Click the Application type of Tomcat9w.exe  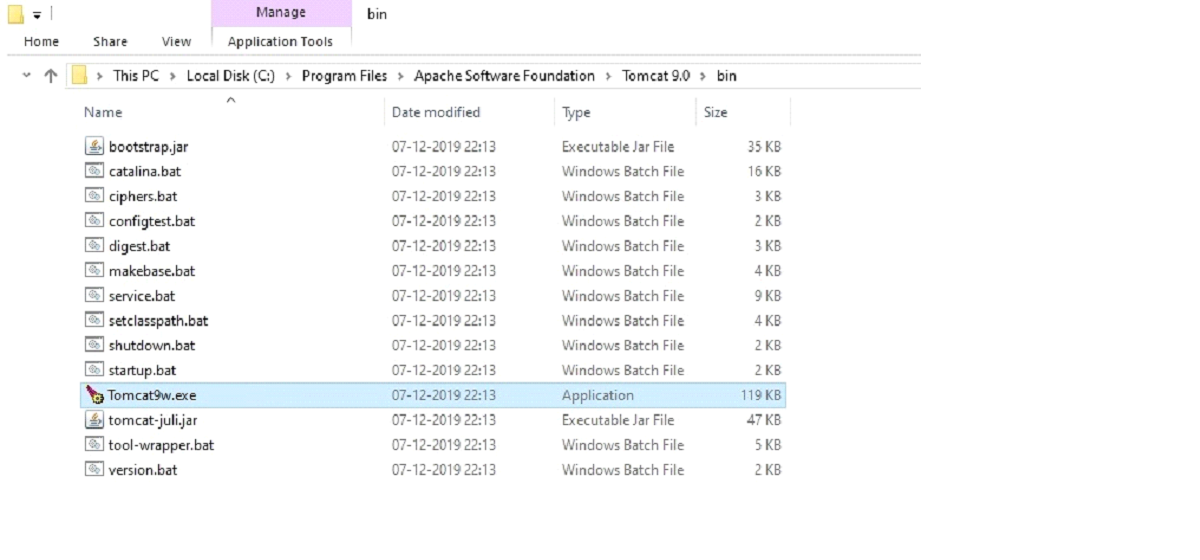click(x=598, y=395)
